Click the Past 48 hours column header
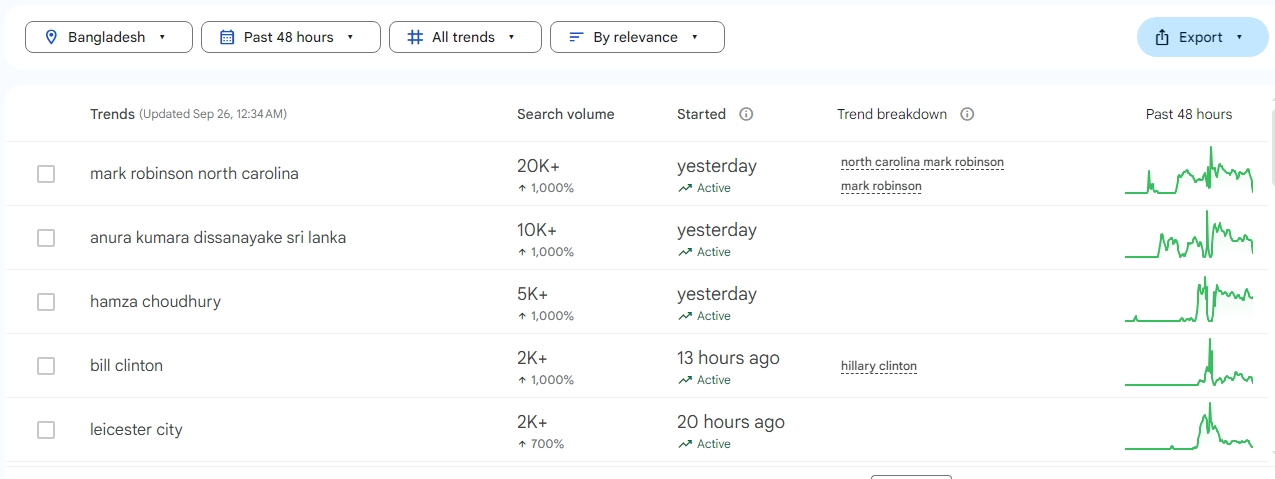Screen dimensions: 1275x479 pyautogui.click(x=1189, y=114)
